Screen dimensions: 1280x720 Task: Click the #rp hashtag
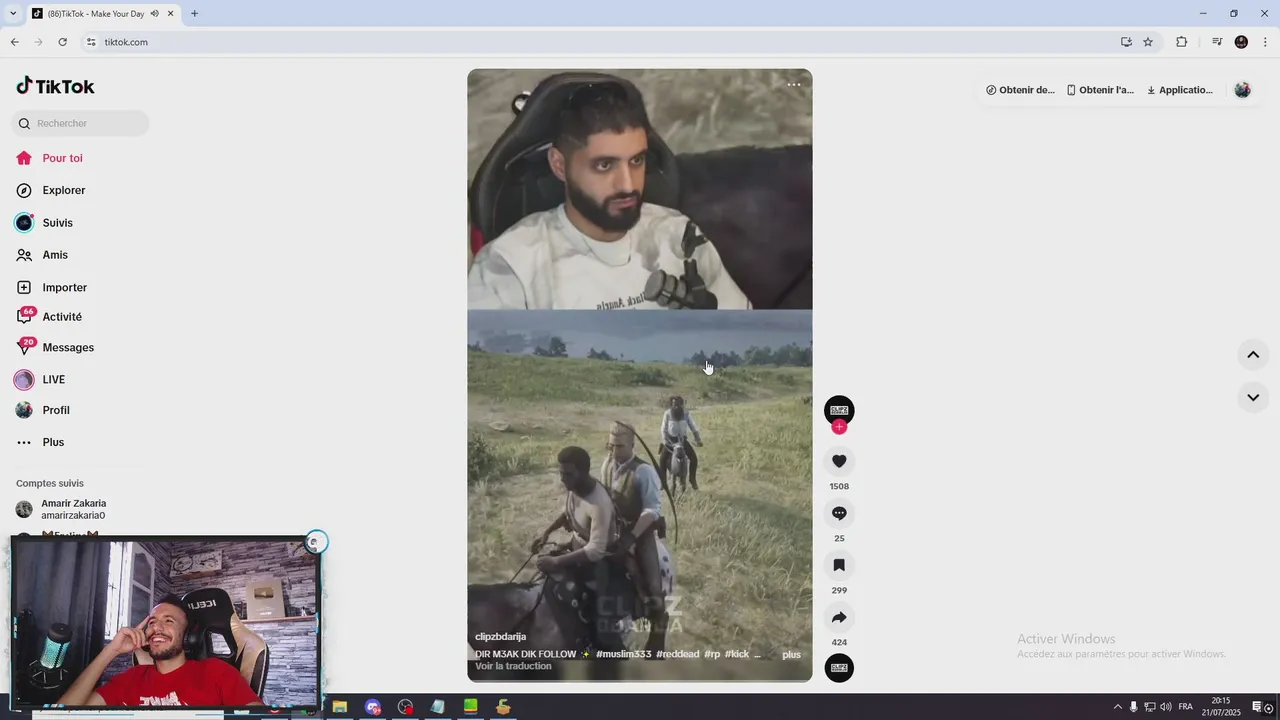tap(712, 654)
